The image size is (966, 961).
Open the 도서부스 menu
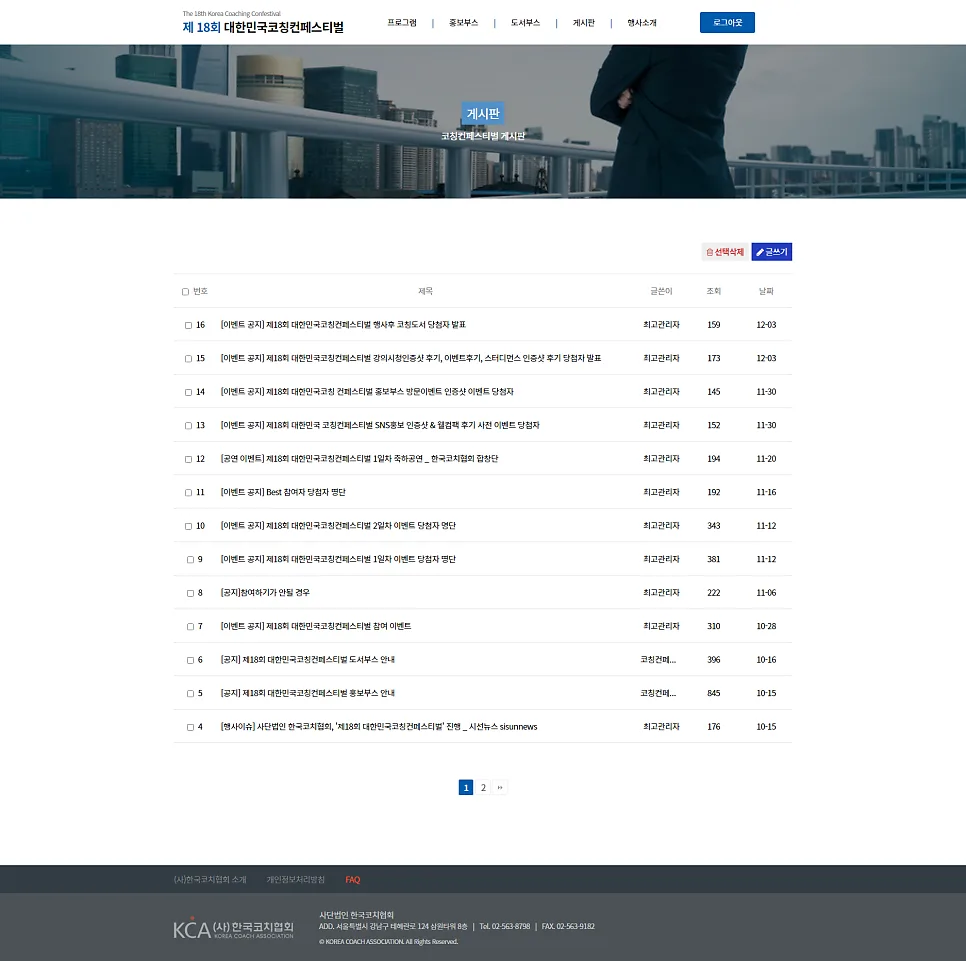[525, 23]
